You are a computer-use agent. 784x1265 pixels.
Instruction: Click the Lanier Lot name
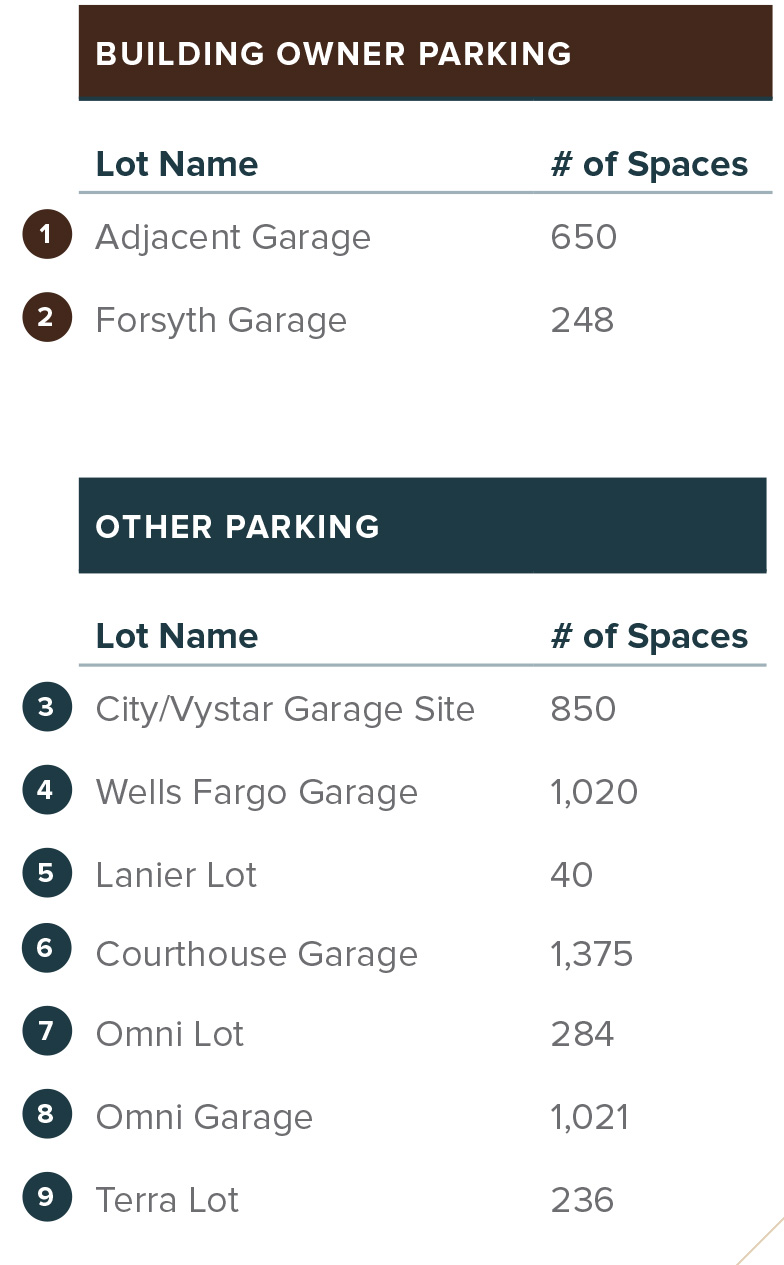(176, 876)
